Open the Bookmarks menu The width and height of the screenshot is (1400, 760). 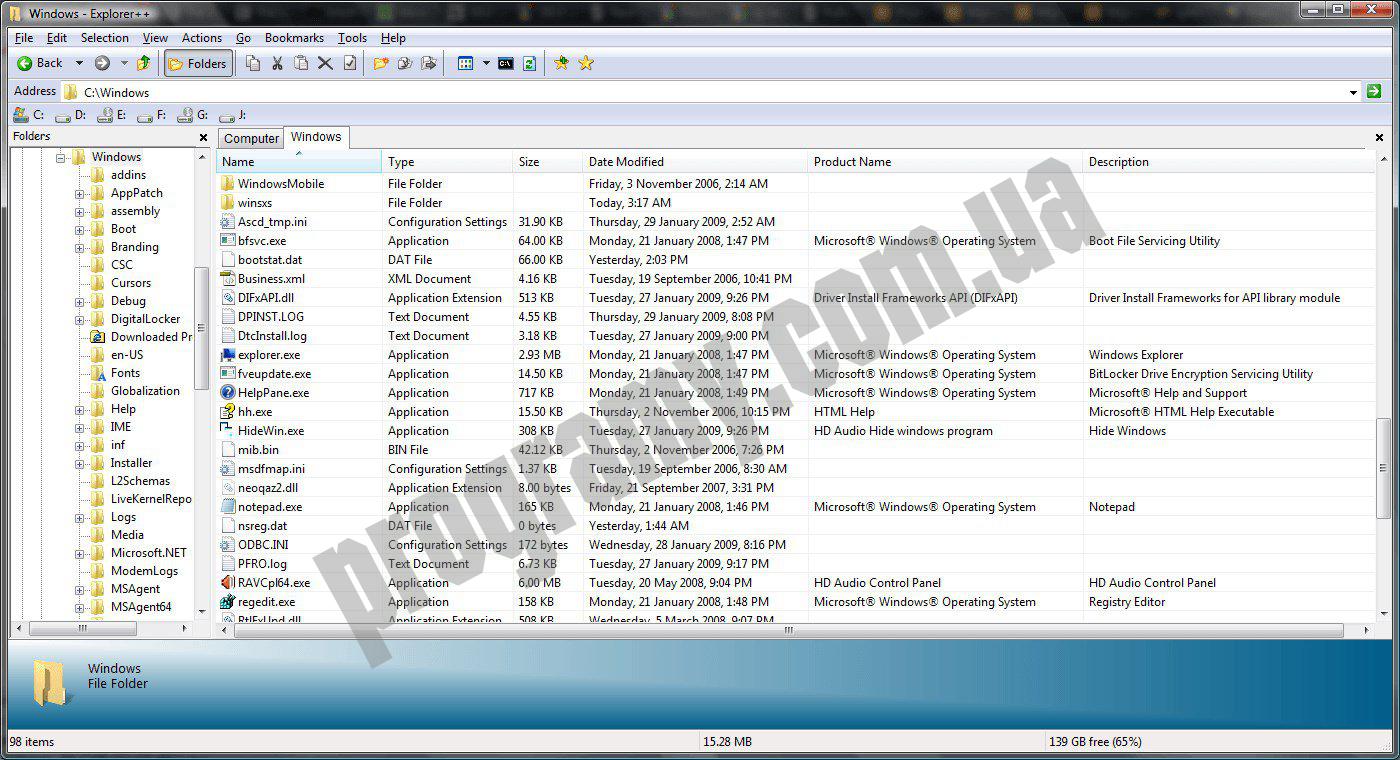[294, 38]
